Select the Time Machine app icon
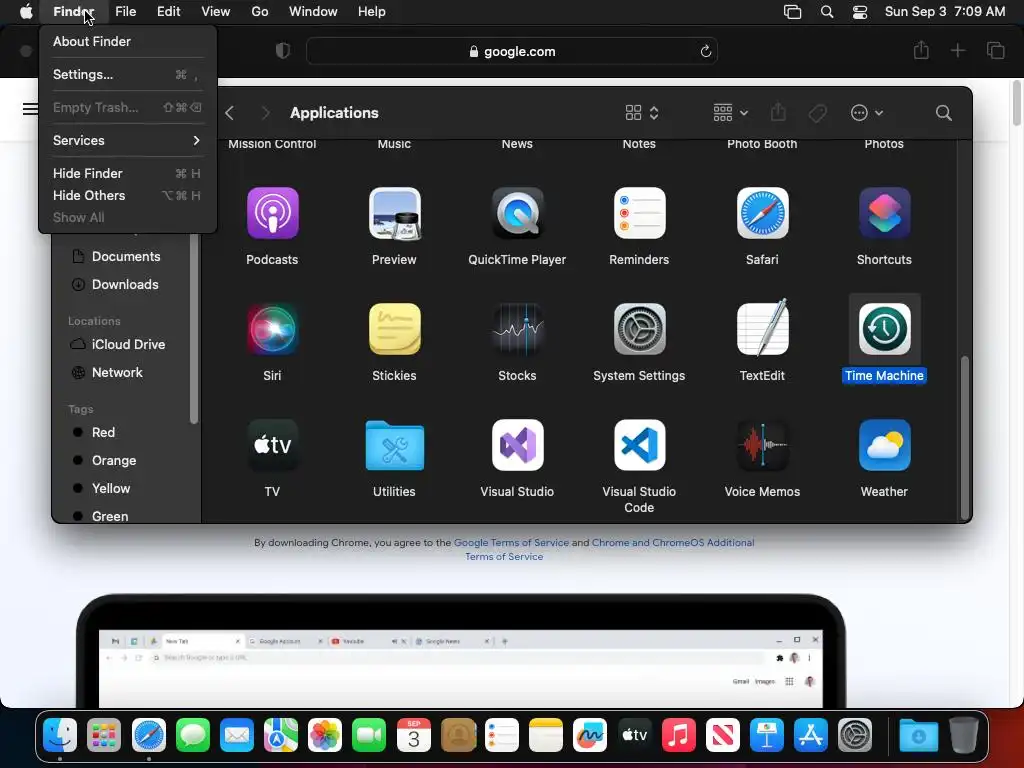Image resolution: width=1024 pixels, height=768 pixels. pyautogui.click(x=884, y=329)
